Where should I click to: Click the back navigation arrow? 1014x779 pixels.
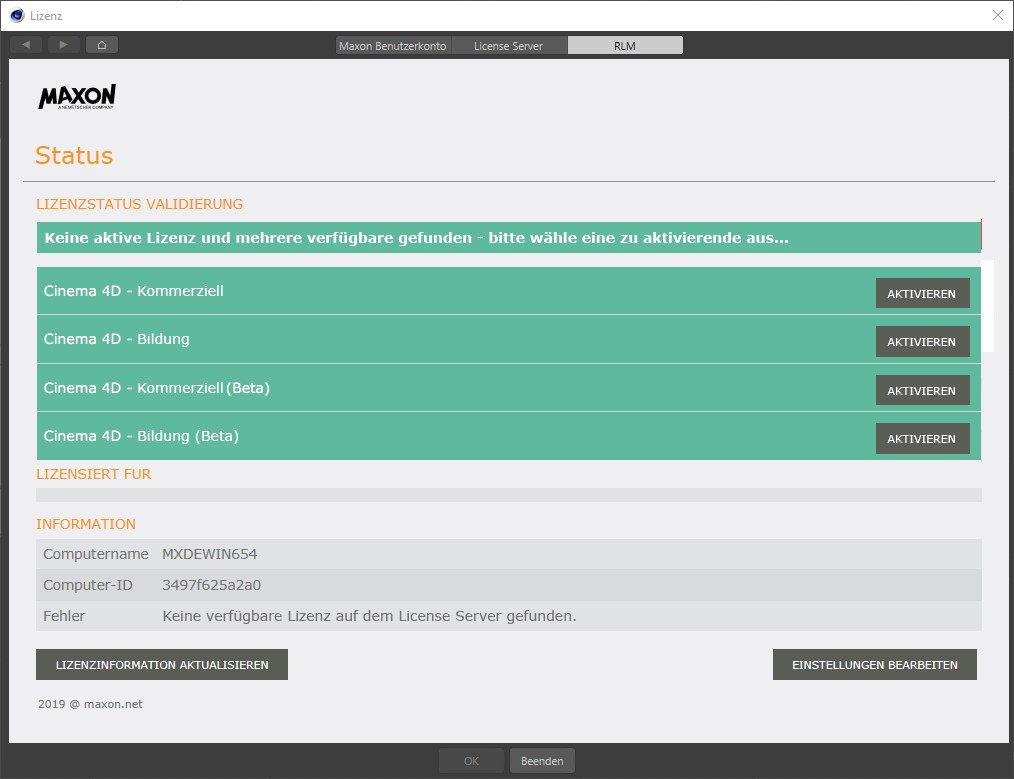click(x=26, y=45)
